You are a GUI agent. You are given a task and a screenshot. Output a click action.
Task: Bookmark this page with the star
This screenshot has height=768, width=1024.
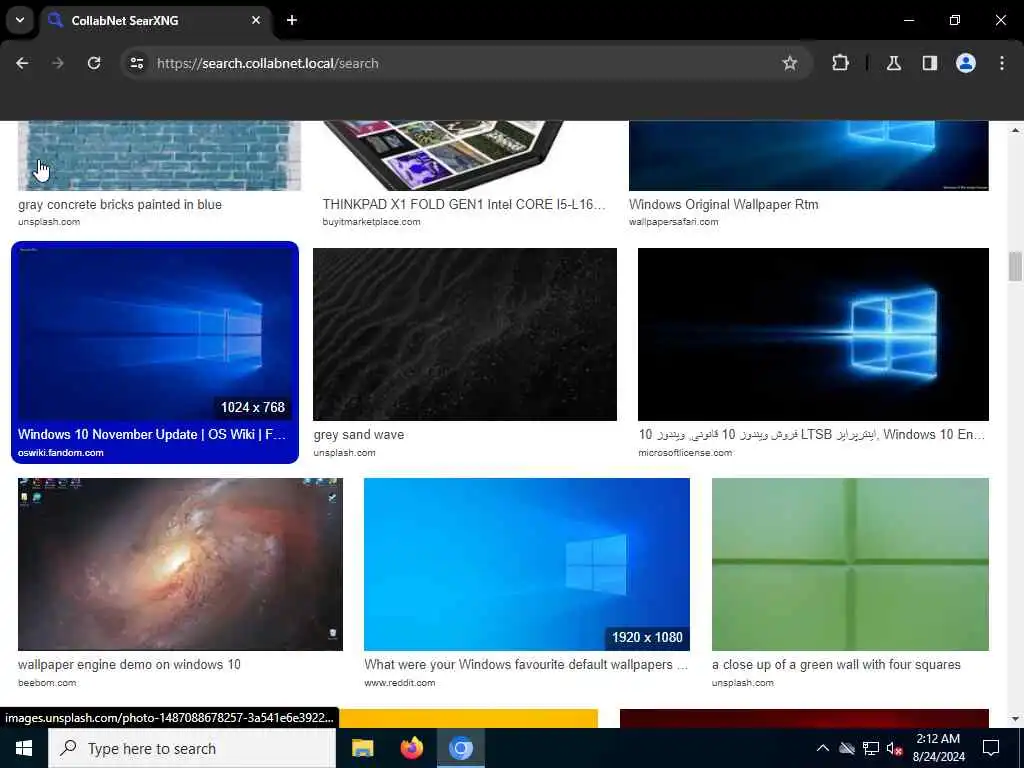790,63
